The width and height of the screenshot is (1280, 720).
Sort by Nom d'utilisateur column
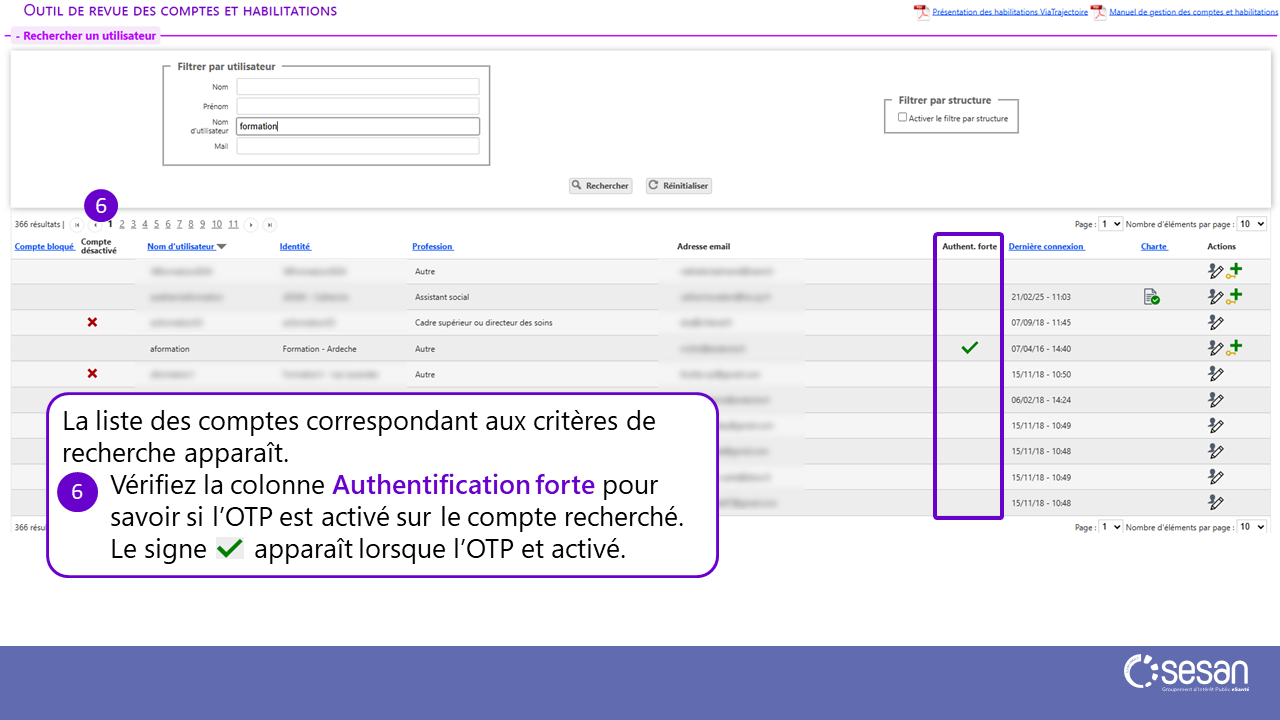[181, 246]
